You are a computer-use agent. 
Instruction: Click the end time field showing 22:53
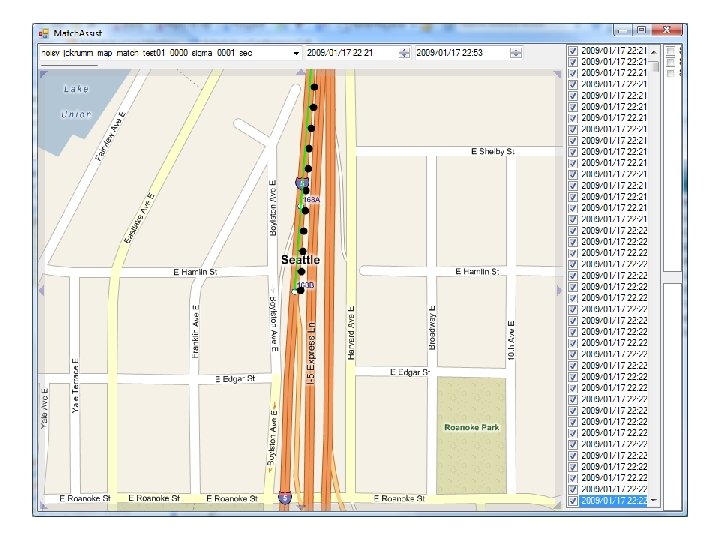[x=462, y=53]
